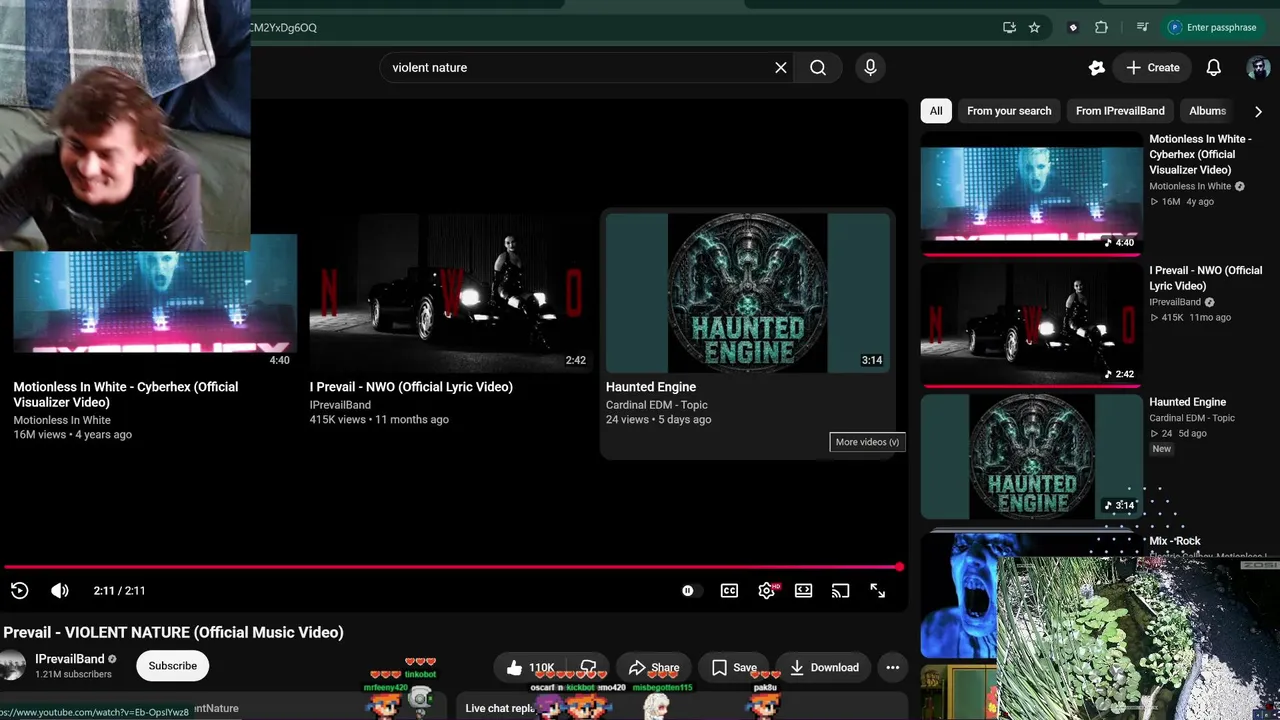The width and height of the screenshot is (1280, 720).
Task: Open the Create menu
Action: tap(1153, 68)
